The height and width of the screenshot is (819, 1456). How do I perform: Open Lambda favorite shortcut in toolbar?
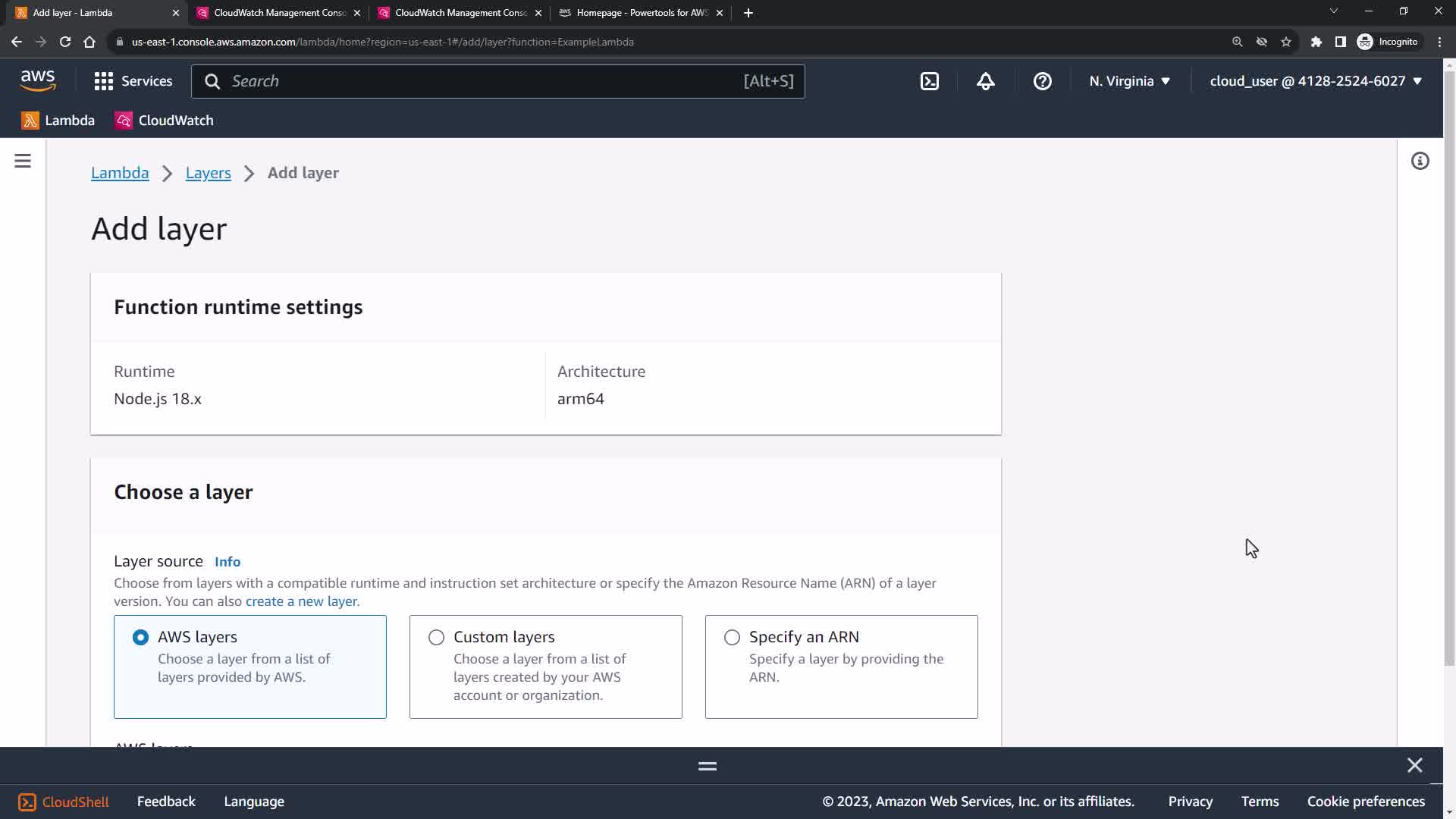(58, 121)
